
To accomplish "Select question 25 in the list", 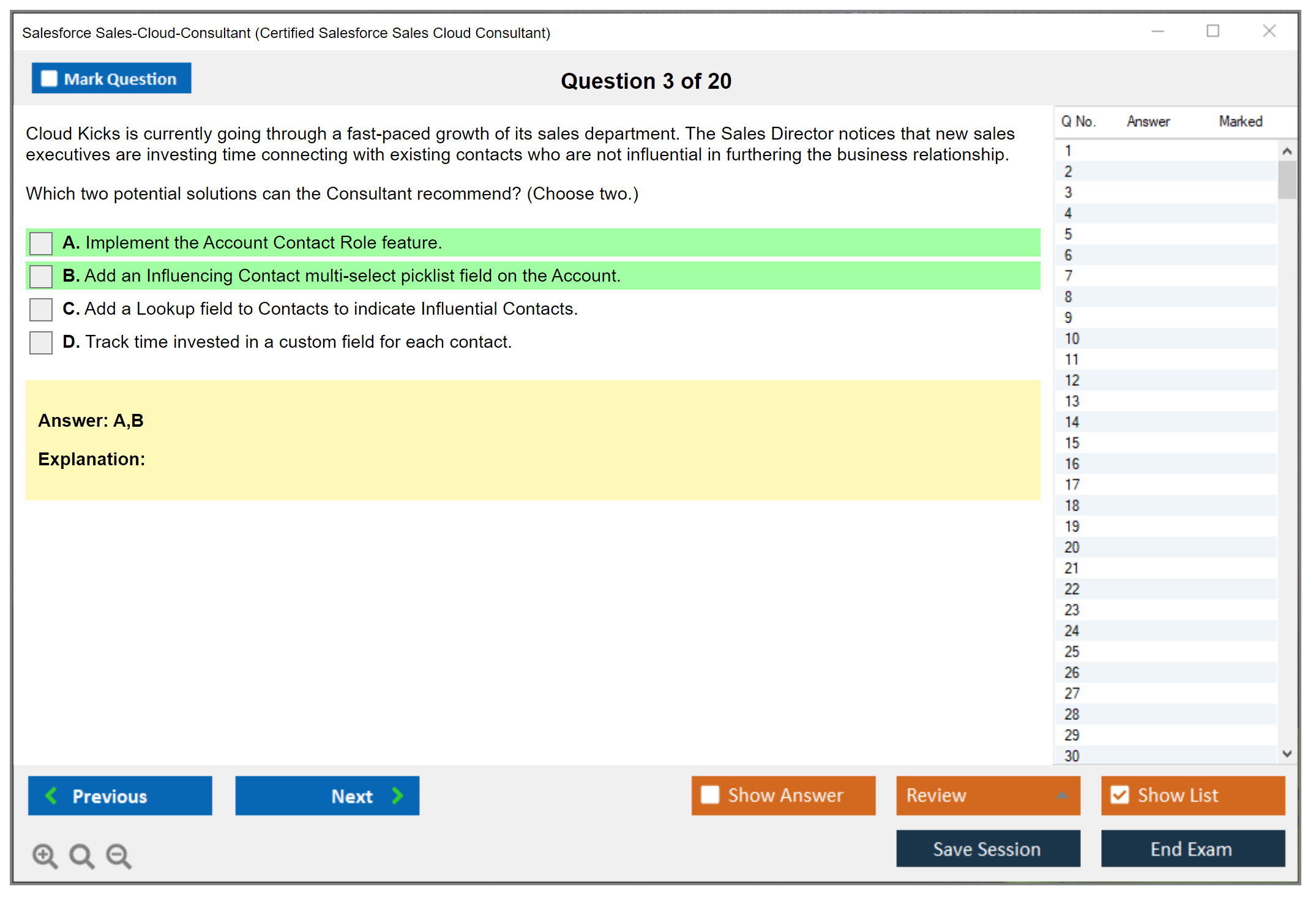I will [1072, 651].
